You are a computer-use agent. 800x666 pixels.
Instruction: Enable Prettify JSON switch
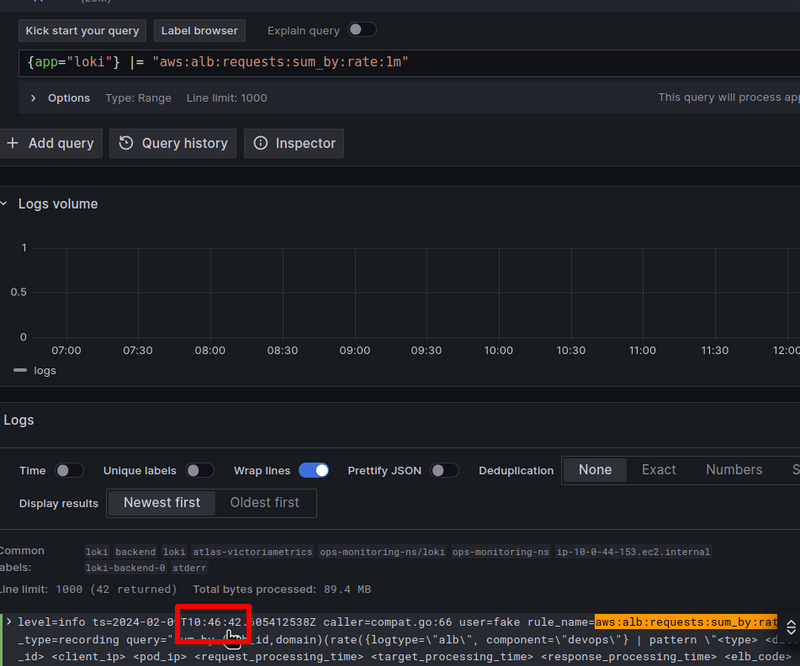pos(444,470)
